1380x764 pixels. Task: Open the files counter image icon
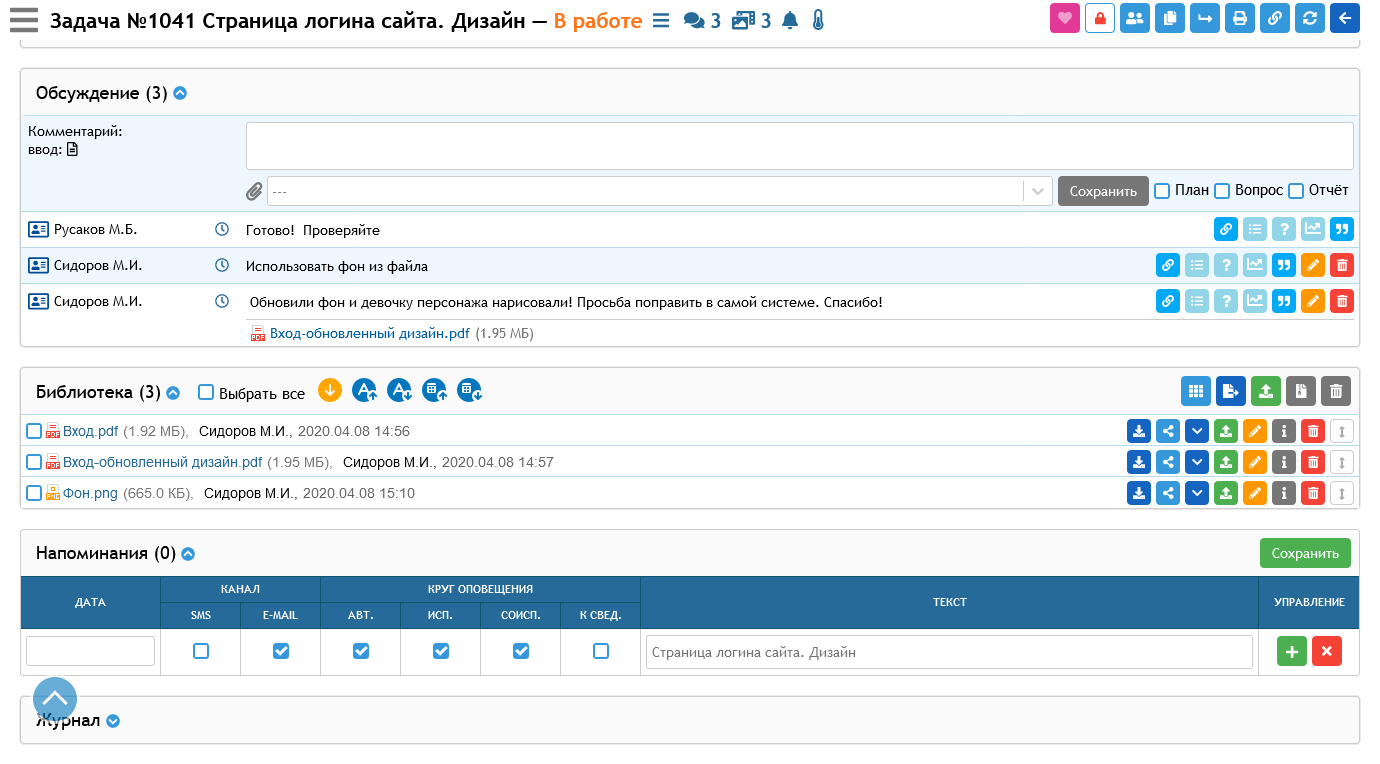[744, 20]
